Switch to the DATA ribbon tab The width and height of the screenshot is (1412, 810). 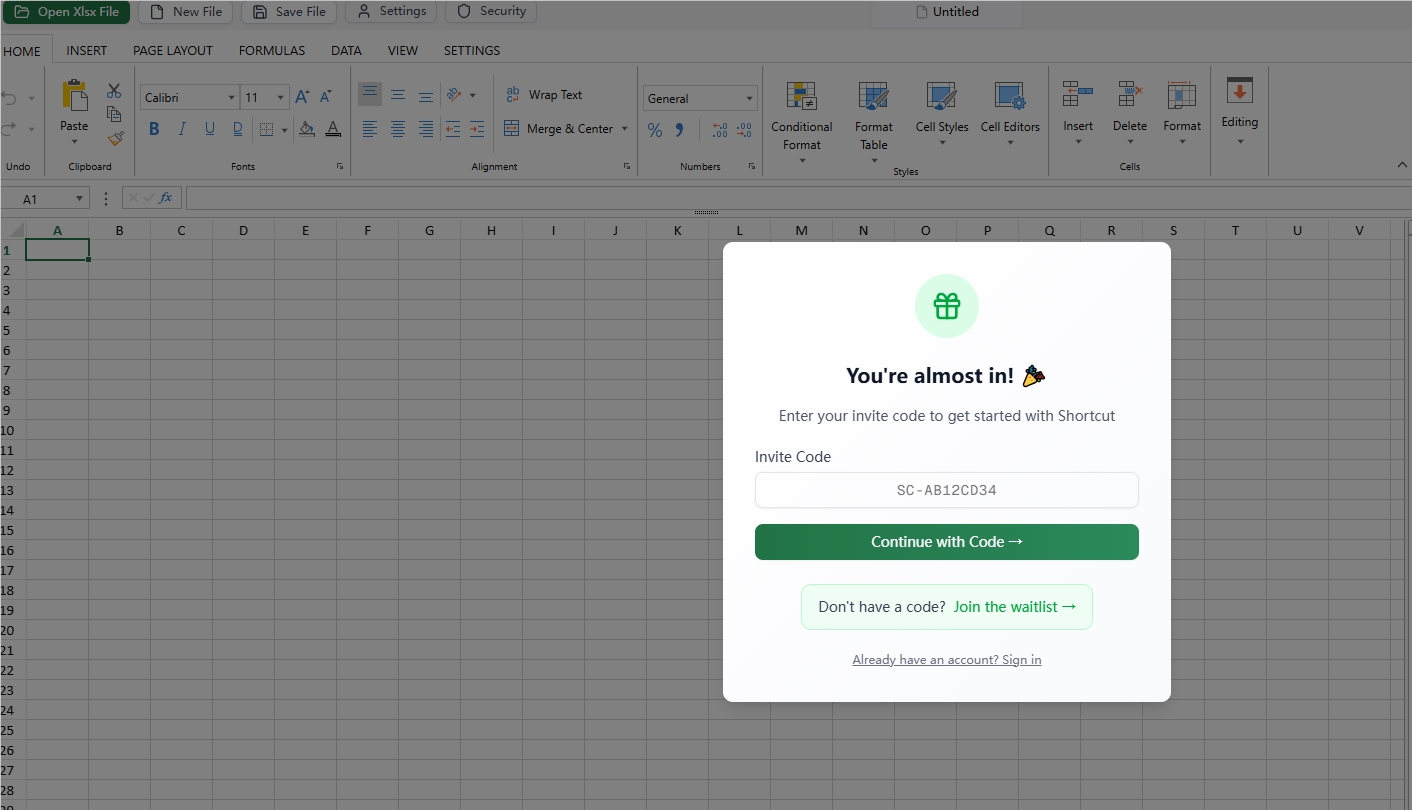coord(346,50)
